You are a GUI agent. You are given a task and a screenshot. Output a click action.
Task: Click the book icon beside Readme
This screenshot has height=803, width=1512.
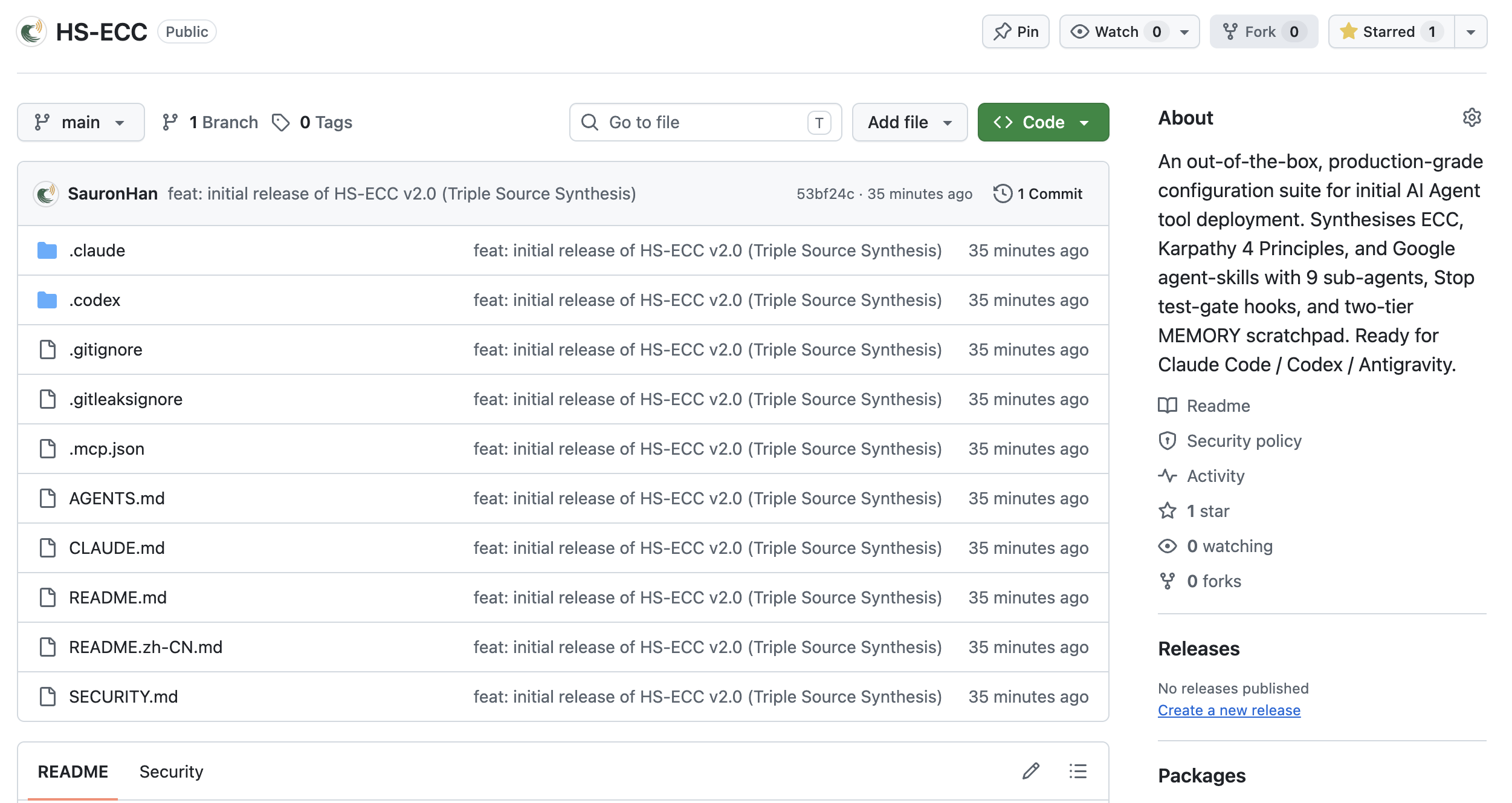(x=1168, y=406)
